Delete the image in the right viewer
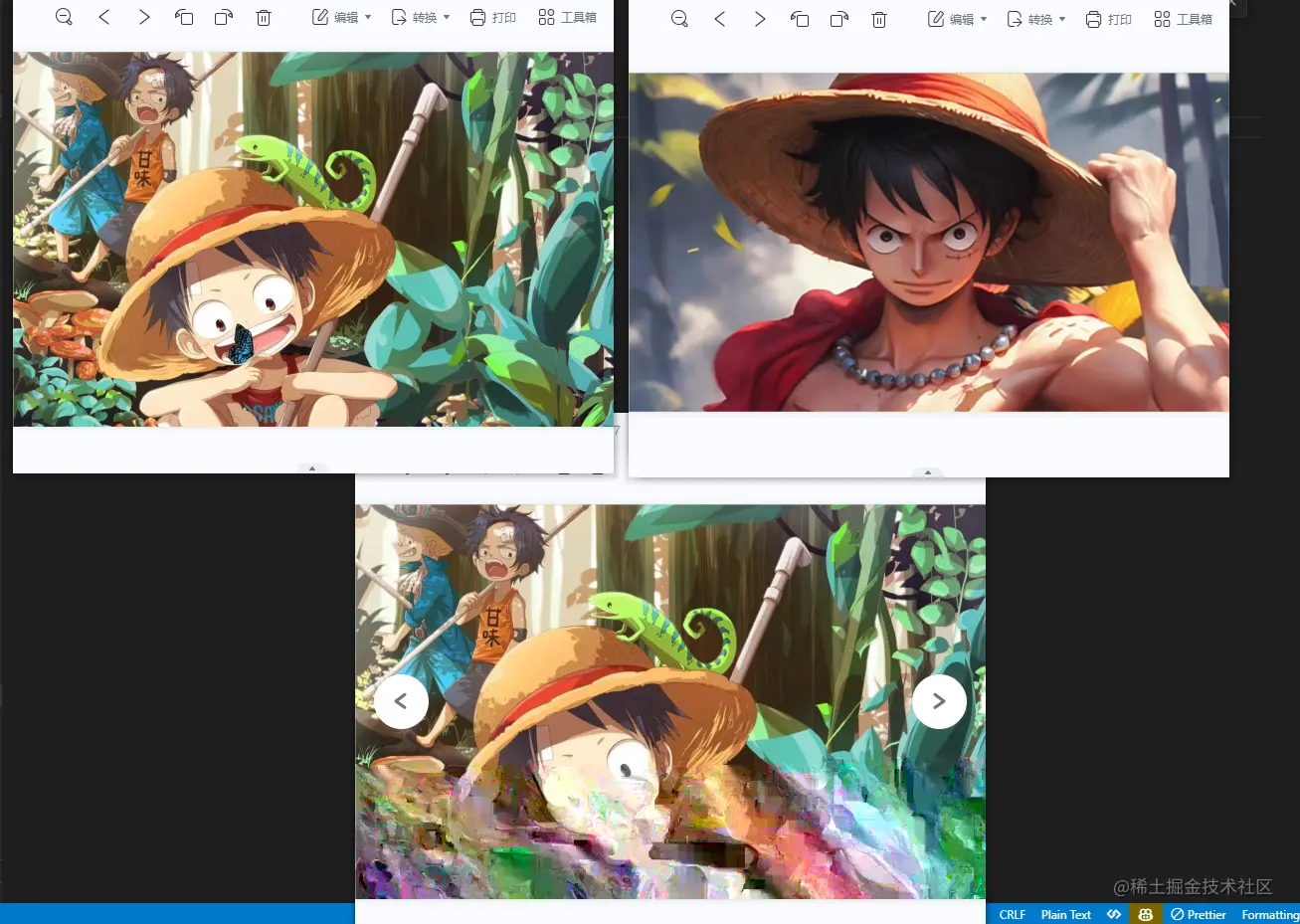The width and height of the screenshot is (1300, 924). tap(879, 19)
